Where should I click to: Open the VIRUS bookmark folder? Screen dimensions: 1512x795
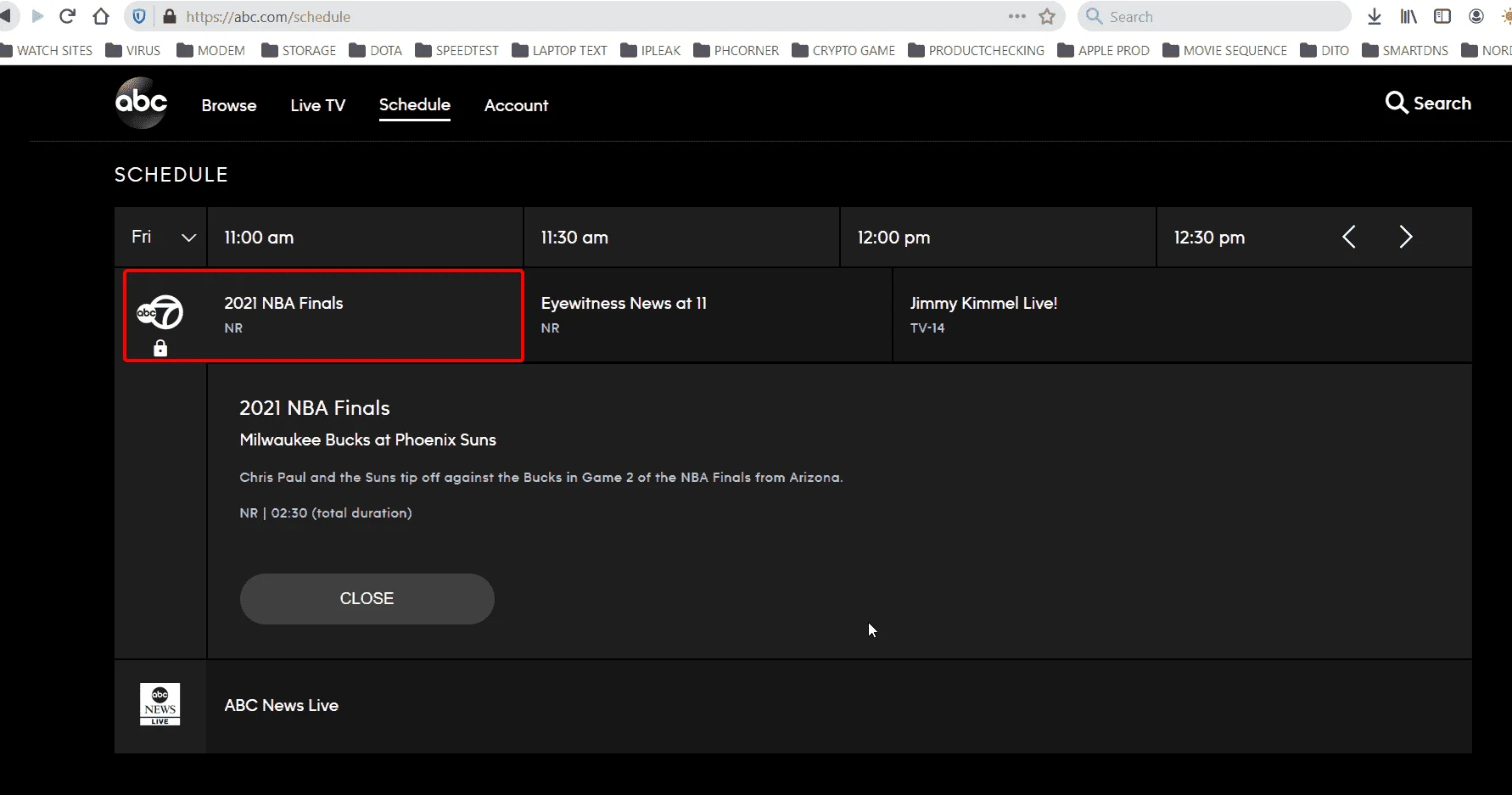(133, 50)
